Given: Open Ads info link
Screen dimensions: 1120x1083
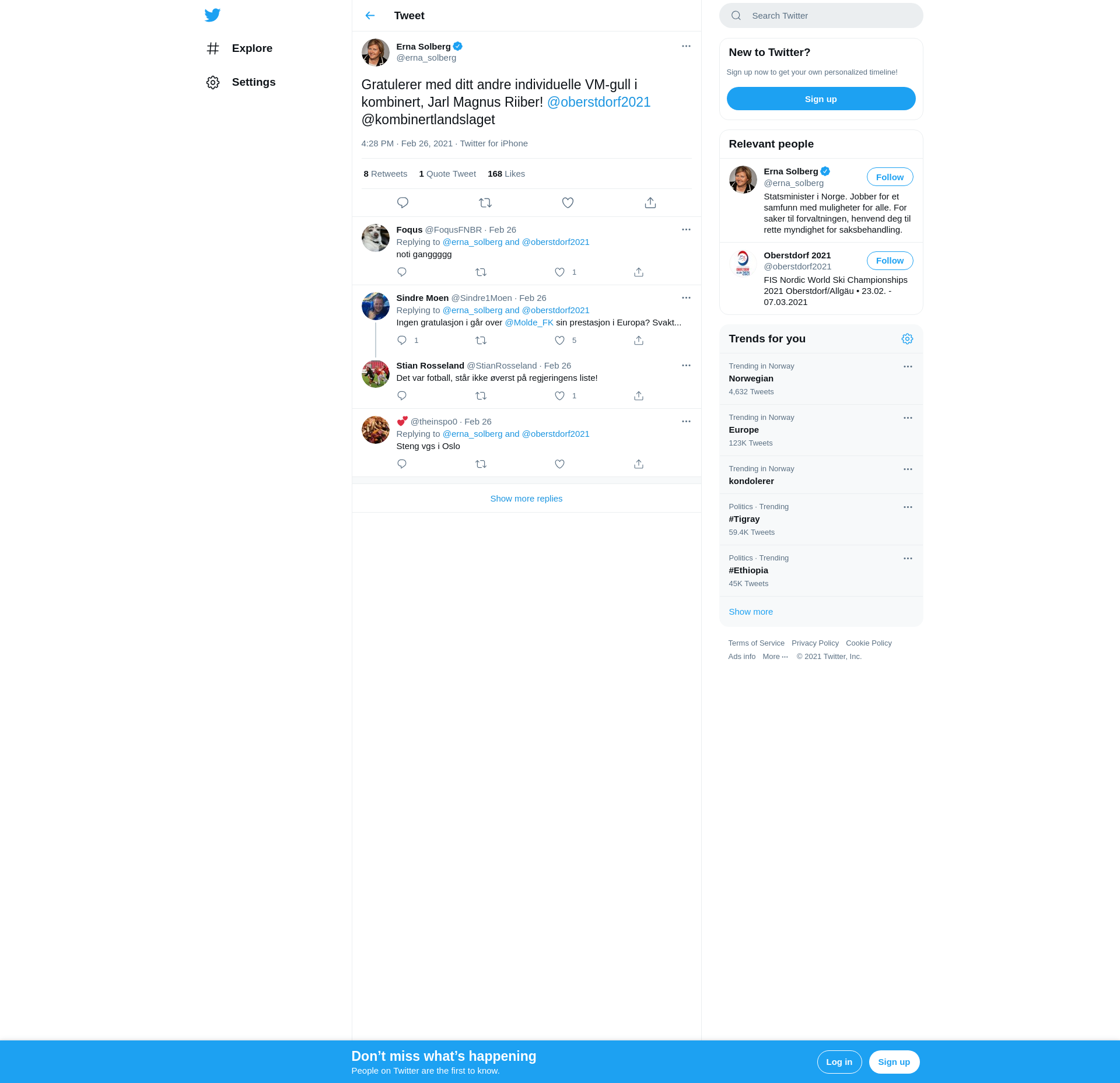Looking at the screenshot, I should point(741,657).
